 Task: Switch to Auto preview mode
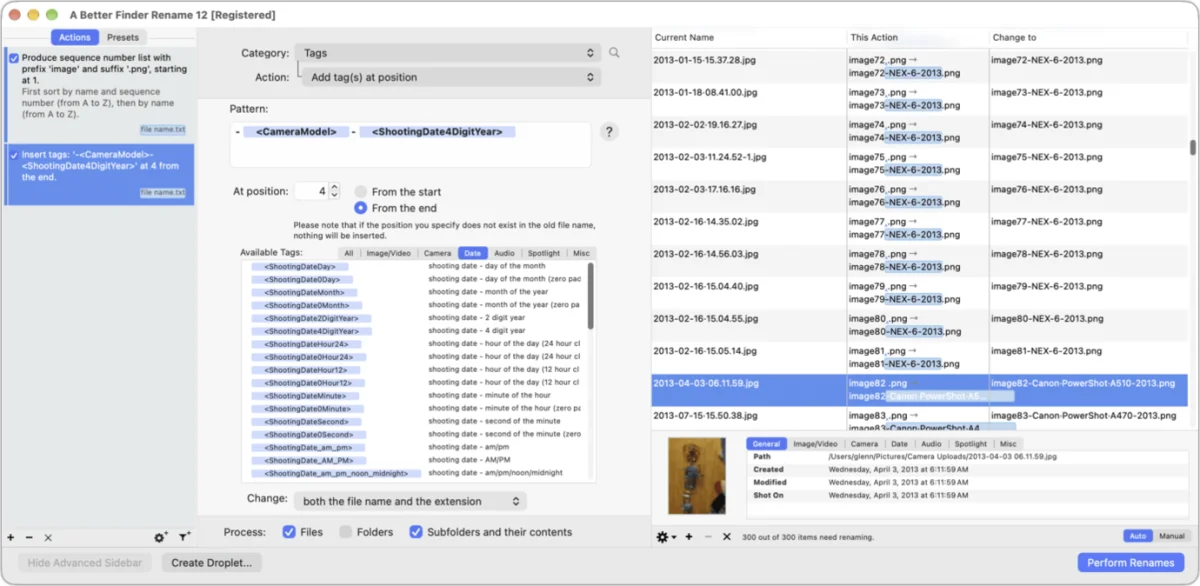coord(1137,536)
